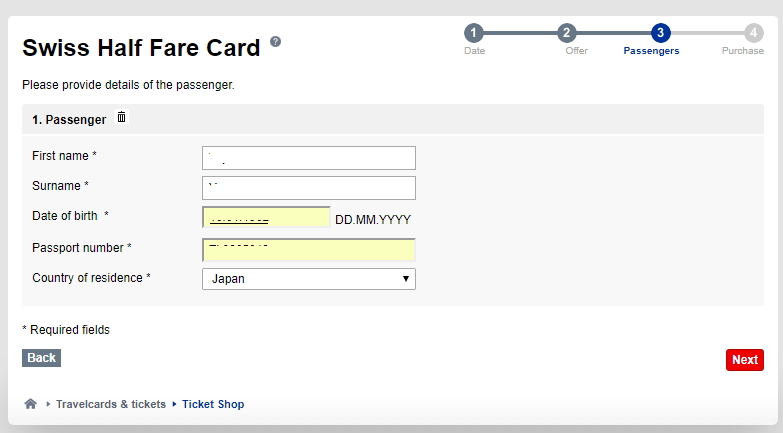
Task: Click the help question mark icon
Action: click(x=275, y=41)
